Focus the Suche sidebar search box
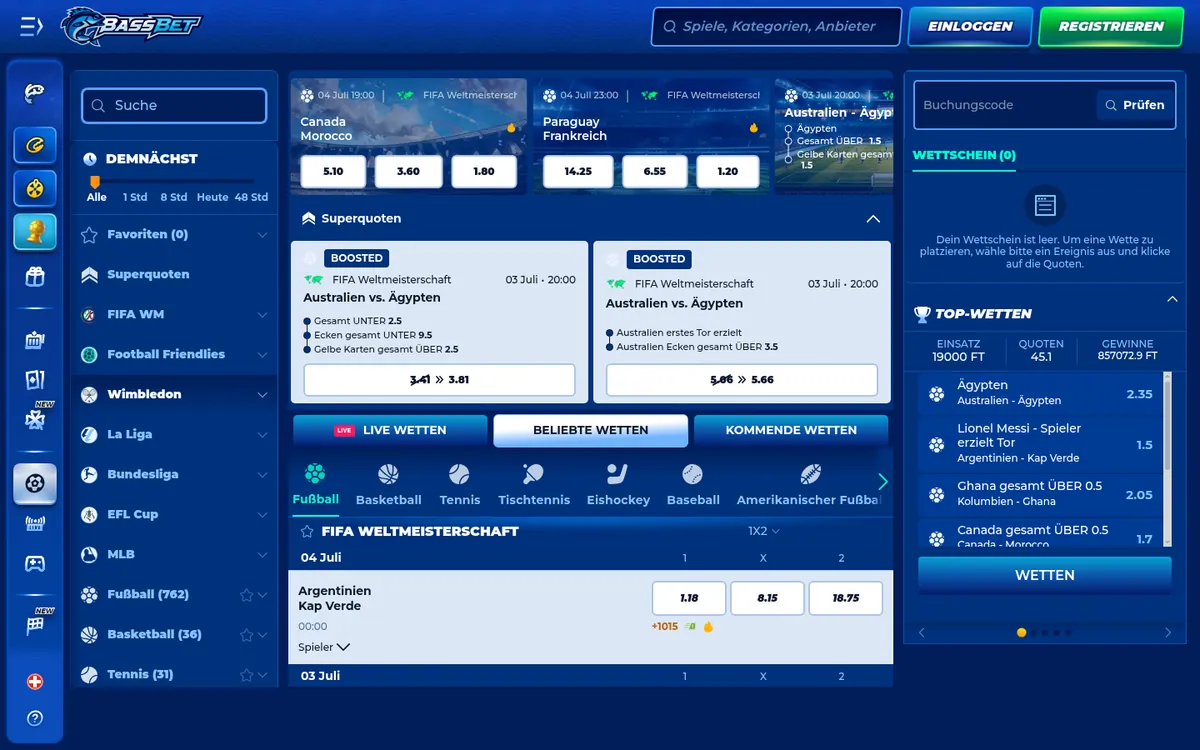Image resolution: width=1200 pixels, height=750 pixels. 174,105
